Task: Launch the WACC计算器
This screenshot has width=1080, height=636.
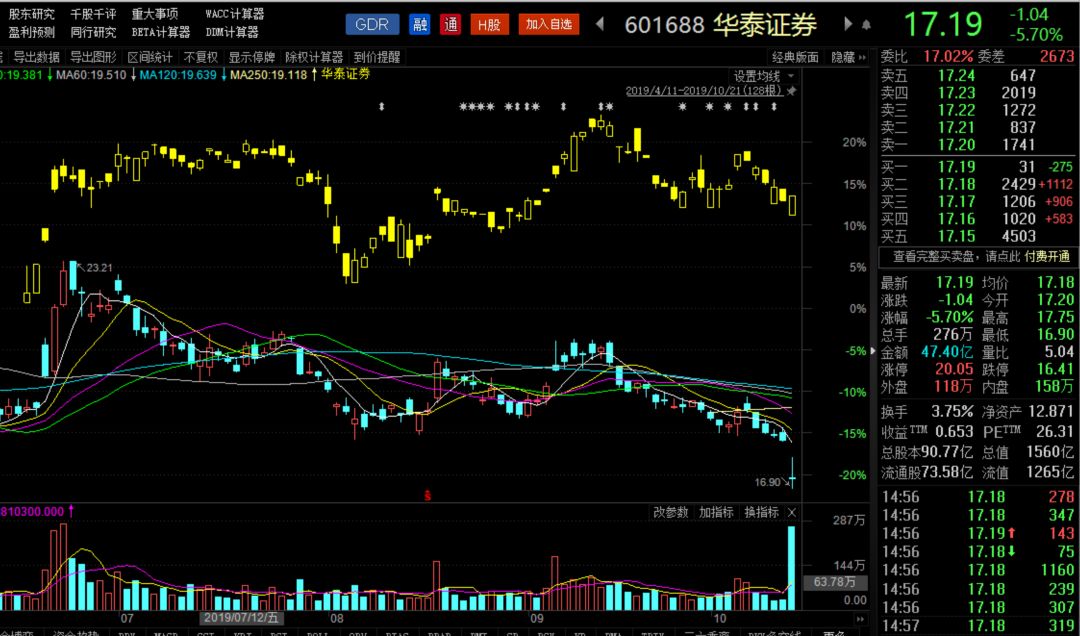Action: pos(235,14)
